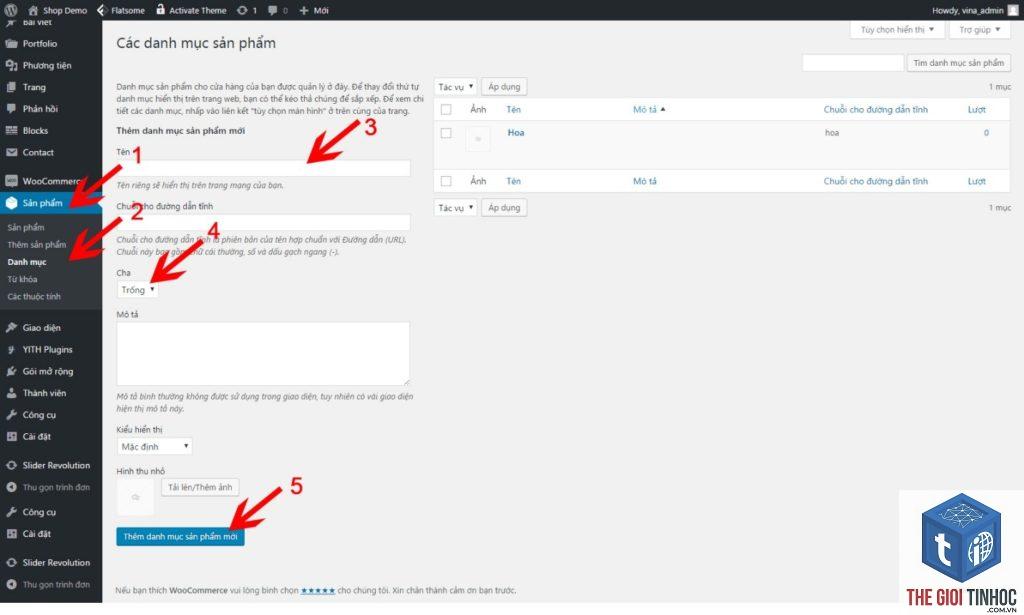
Task: Click the Shop Demo home icon
Action: (x=33, y=10)
